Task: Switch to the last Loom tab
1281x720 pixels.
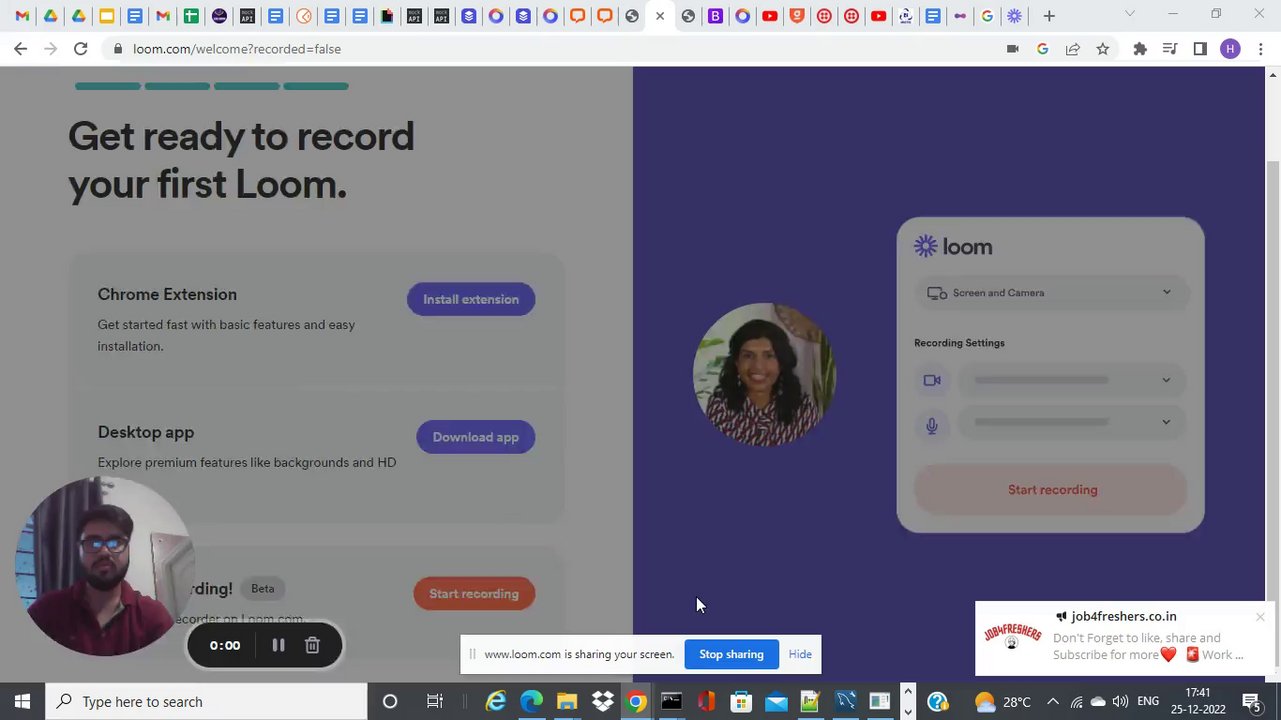Action: [1014, 16]
